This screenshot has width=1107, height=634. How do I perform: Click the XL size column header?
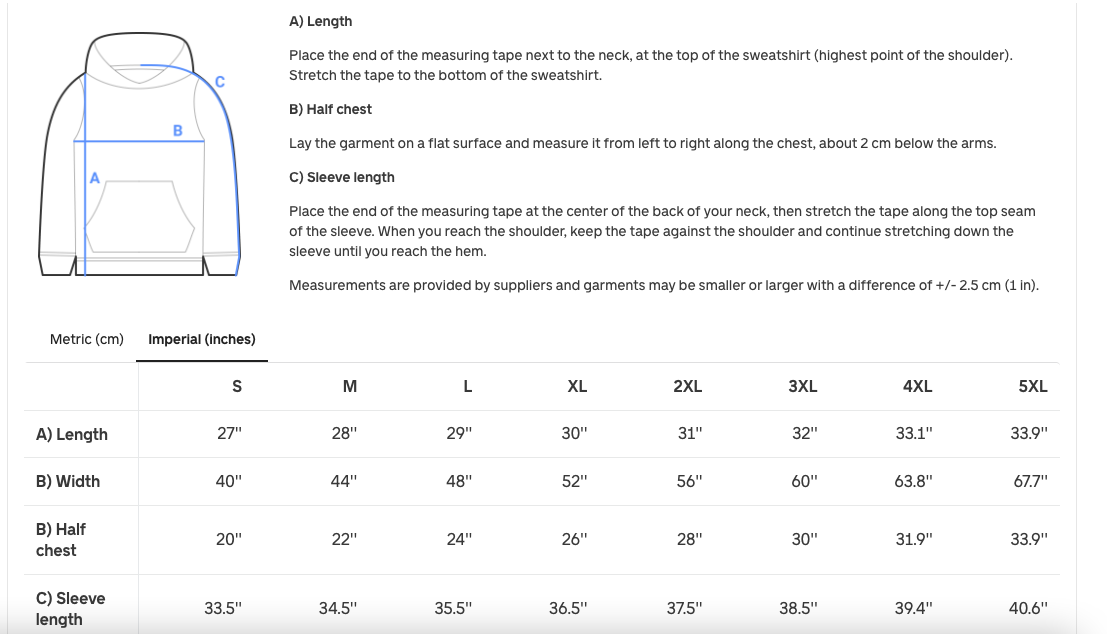point(577,386)
